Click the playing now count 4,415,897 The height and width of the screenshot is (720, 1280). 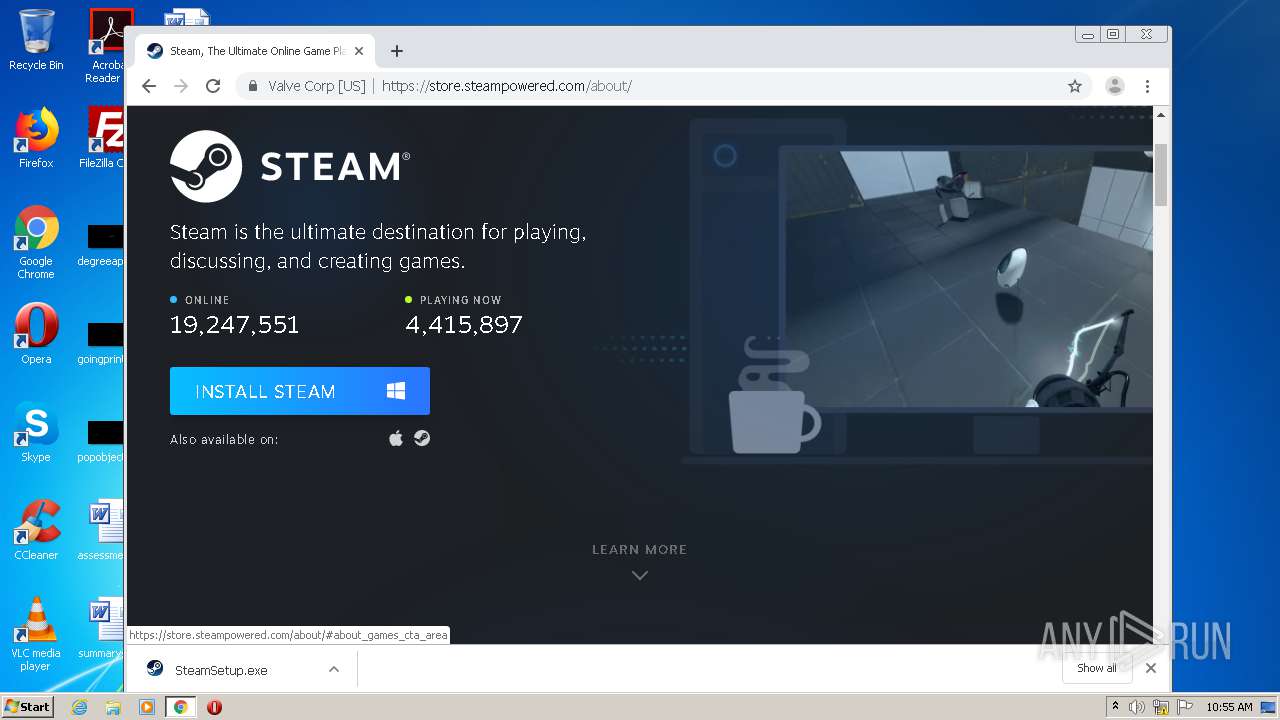click(x=464, y=325)
